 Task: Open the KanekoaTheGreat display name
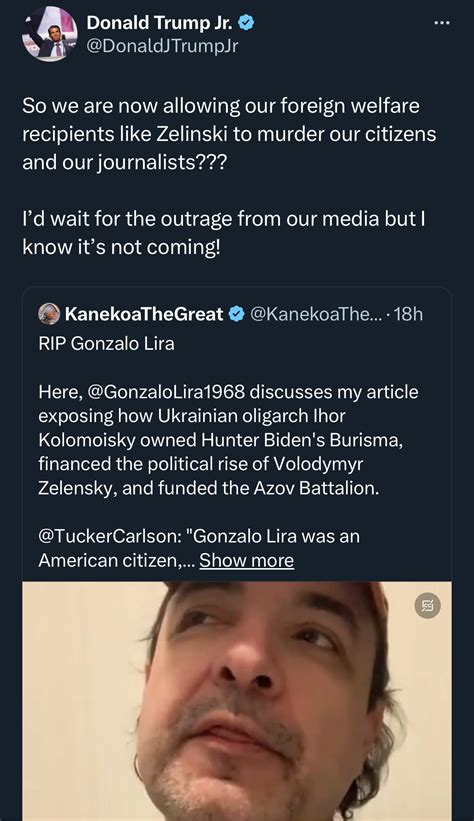point(144,314)
